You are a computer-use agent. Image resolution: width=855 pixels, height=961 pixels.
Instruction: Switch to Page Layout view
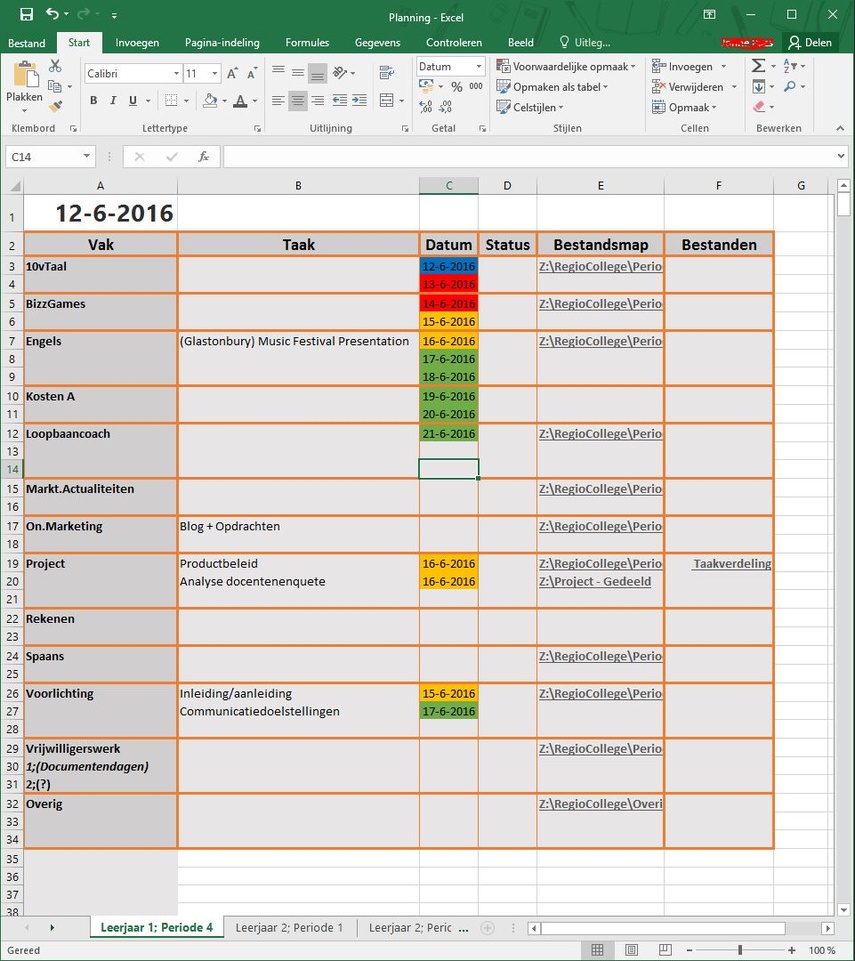[x=631, y=950]
